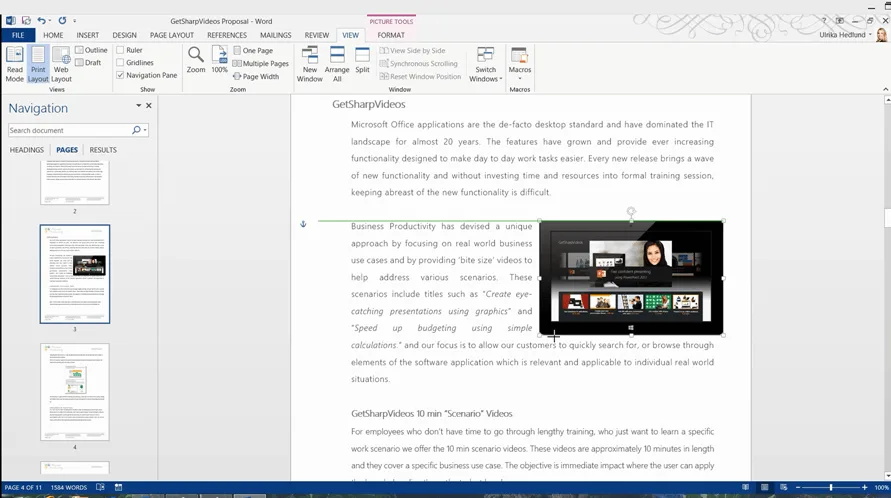891x498 pixels.
Task: Click the search magnifier in Navigation pane
Action: pyautogui.click(x=136, y=130)
